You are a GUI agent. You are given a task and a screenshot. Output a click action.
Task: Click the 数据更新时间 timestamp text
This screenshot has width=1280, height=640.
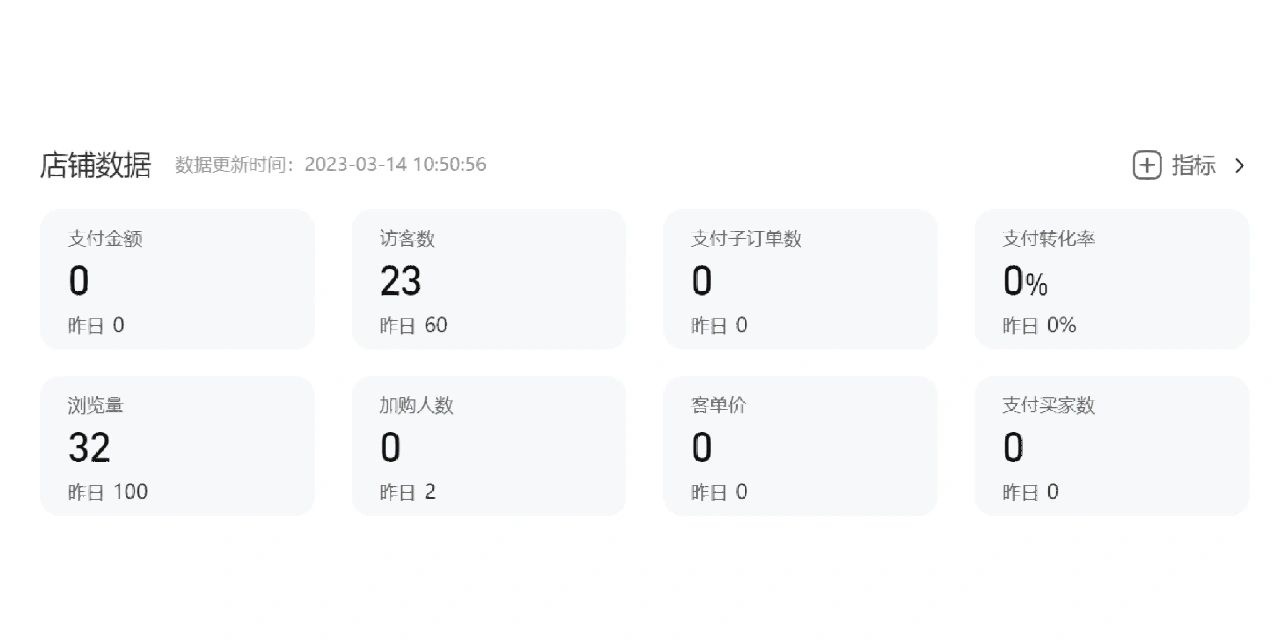coord(331,164)
